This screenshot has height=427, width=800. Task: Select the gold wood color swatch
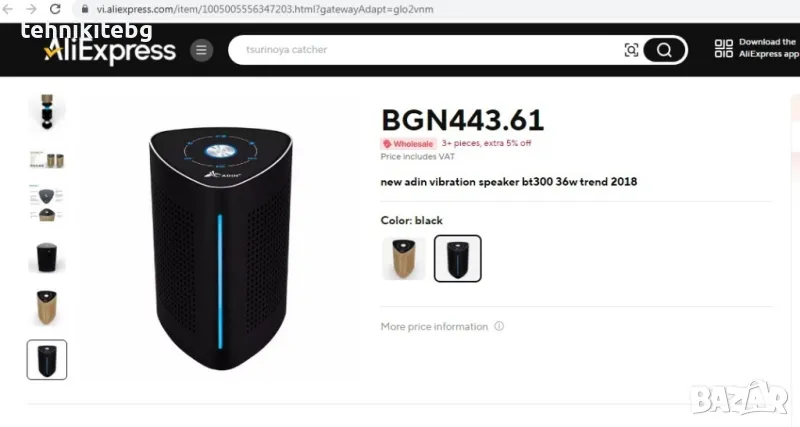tap(404, 259)
